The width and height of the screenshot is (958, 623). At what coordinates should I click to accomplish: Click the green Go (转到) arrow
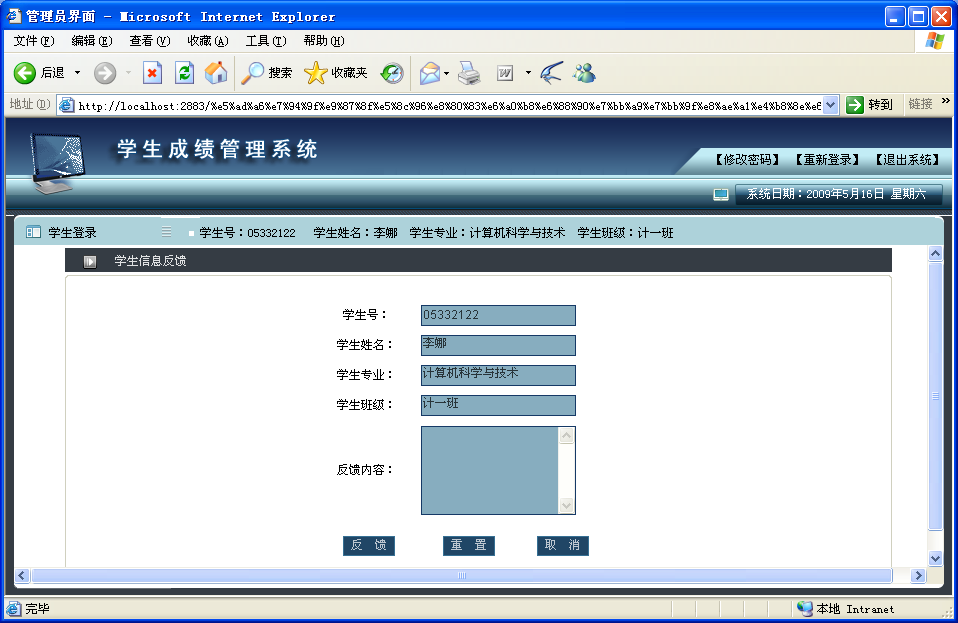pos(855,105)
